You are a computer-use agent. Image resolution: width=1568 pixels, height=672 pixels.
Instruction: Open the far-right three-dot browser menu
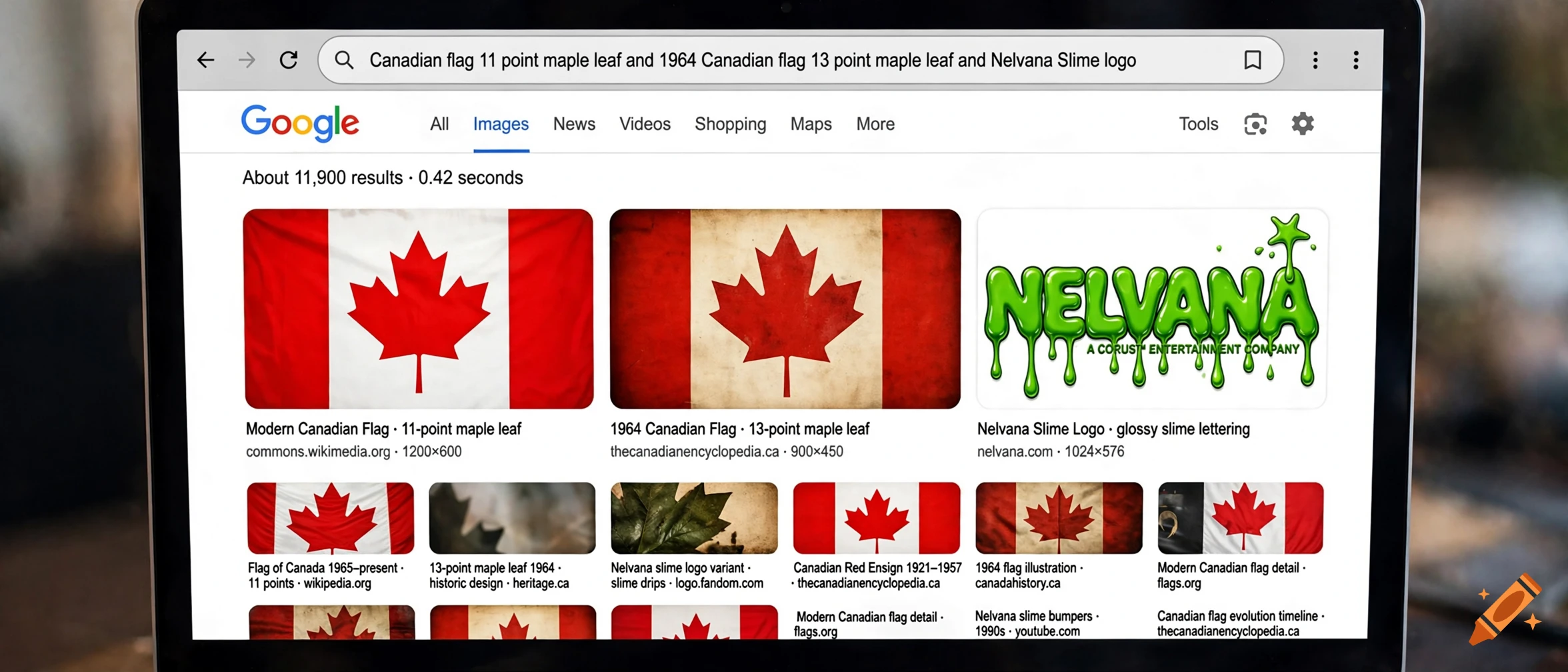point(1356,60)
